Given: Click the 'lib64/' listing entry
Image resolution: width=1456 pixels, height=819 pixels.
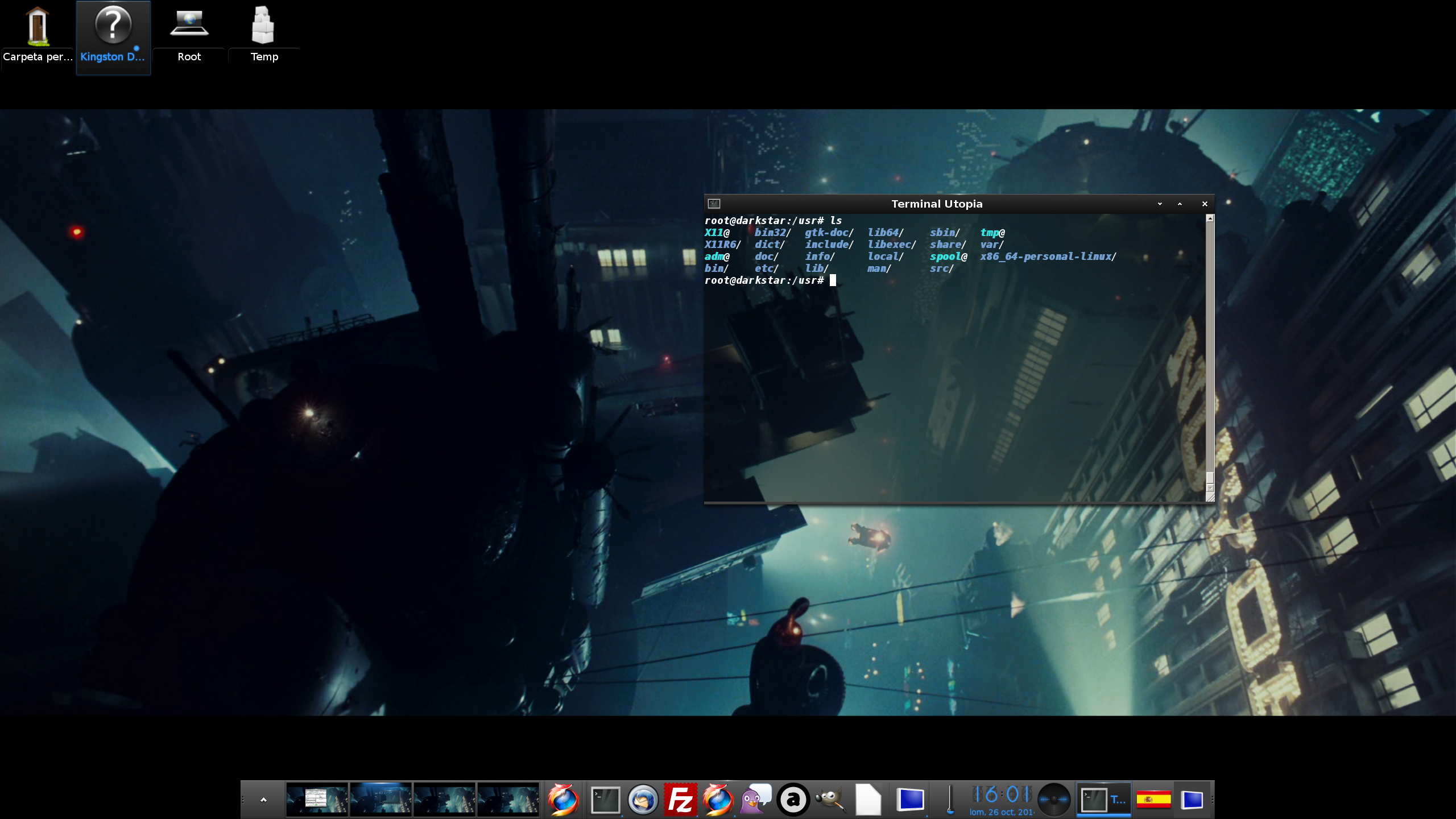Looking at the screenshot, I should pos(885,233).
